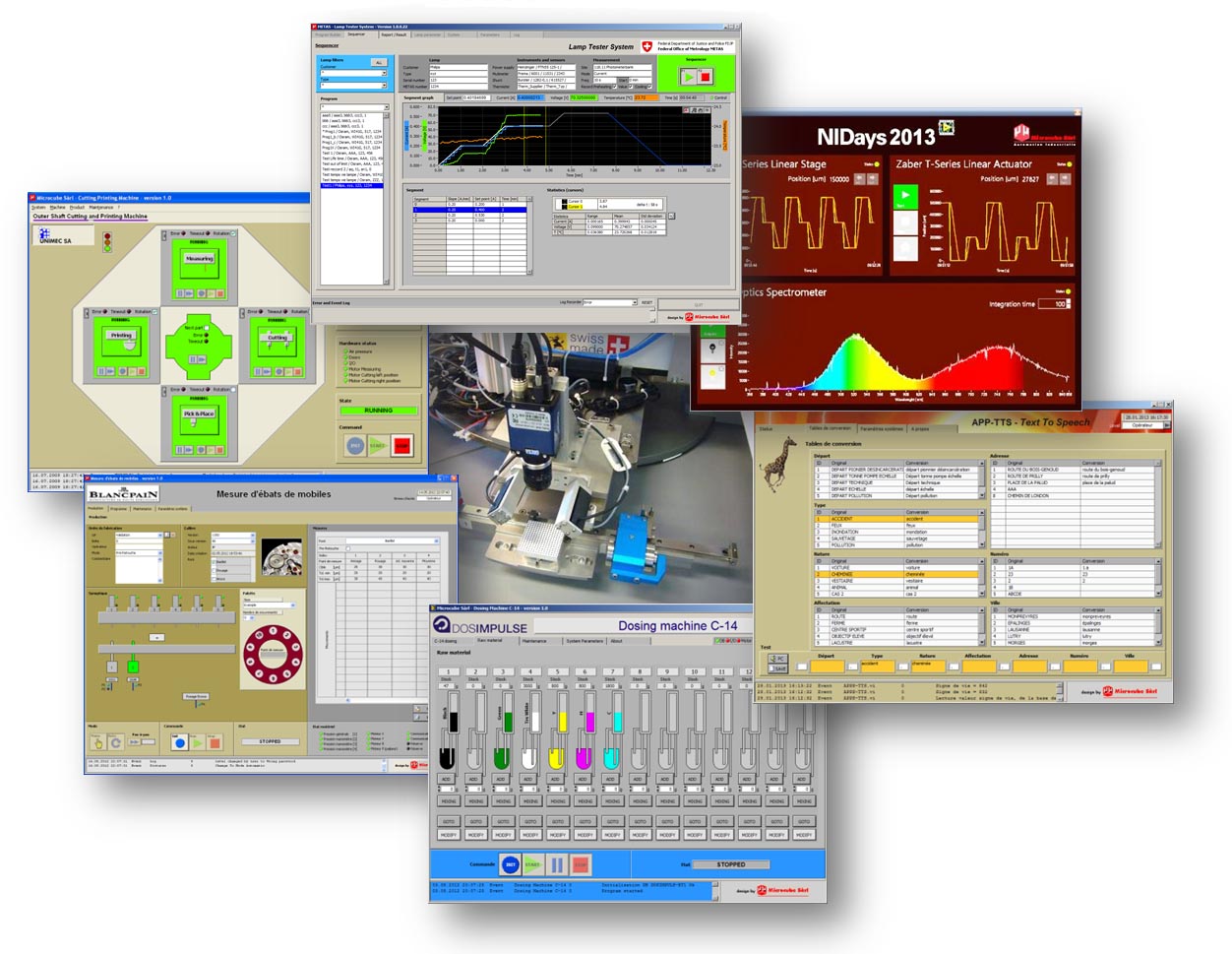The width and height of the screenshot is (1232, 954).
Task: Click the red stop button in Lamp Tester Sequencer
Action: pyautogui.click(x=706, y=77)
